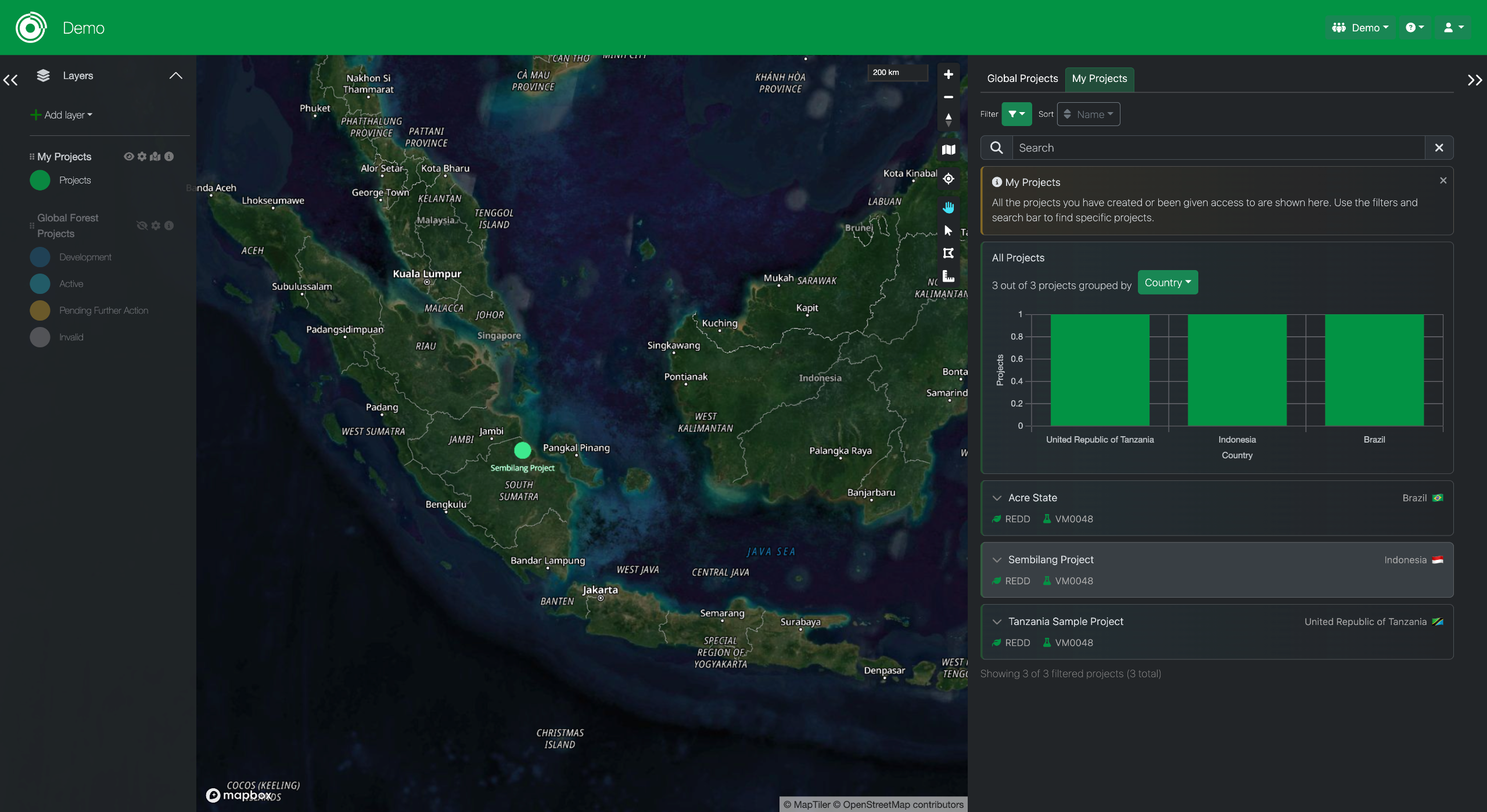This screenshot has height=812, width=1487.
Task: Open the Filter button
Action: (x=1016, y=114)
